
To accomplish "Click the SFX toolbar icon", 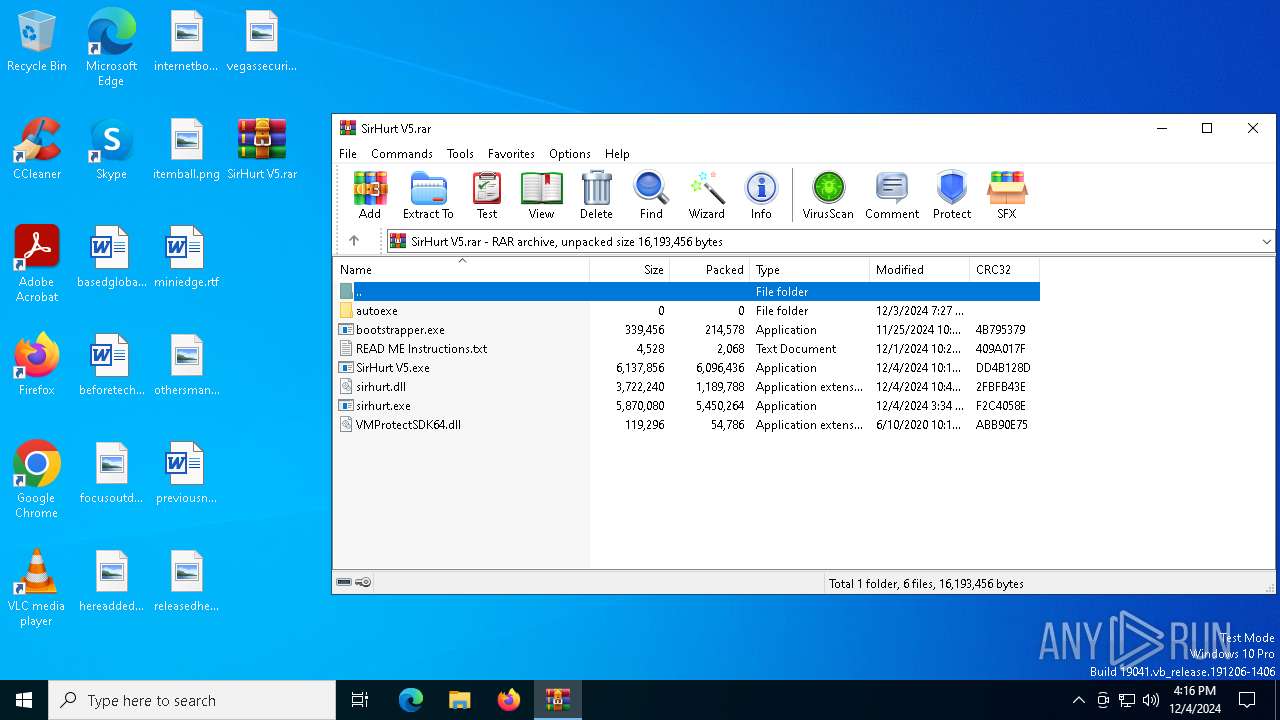I will tap(1007, 195).
